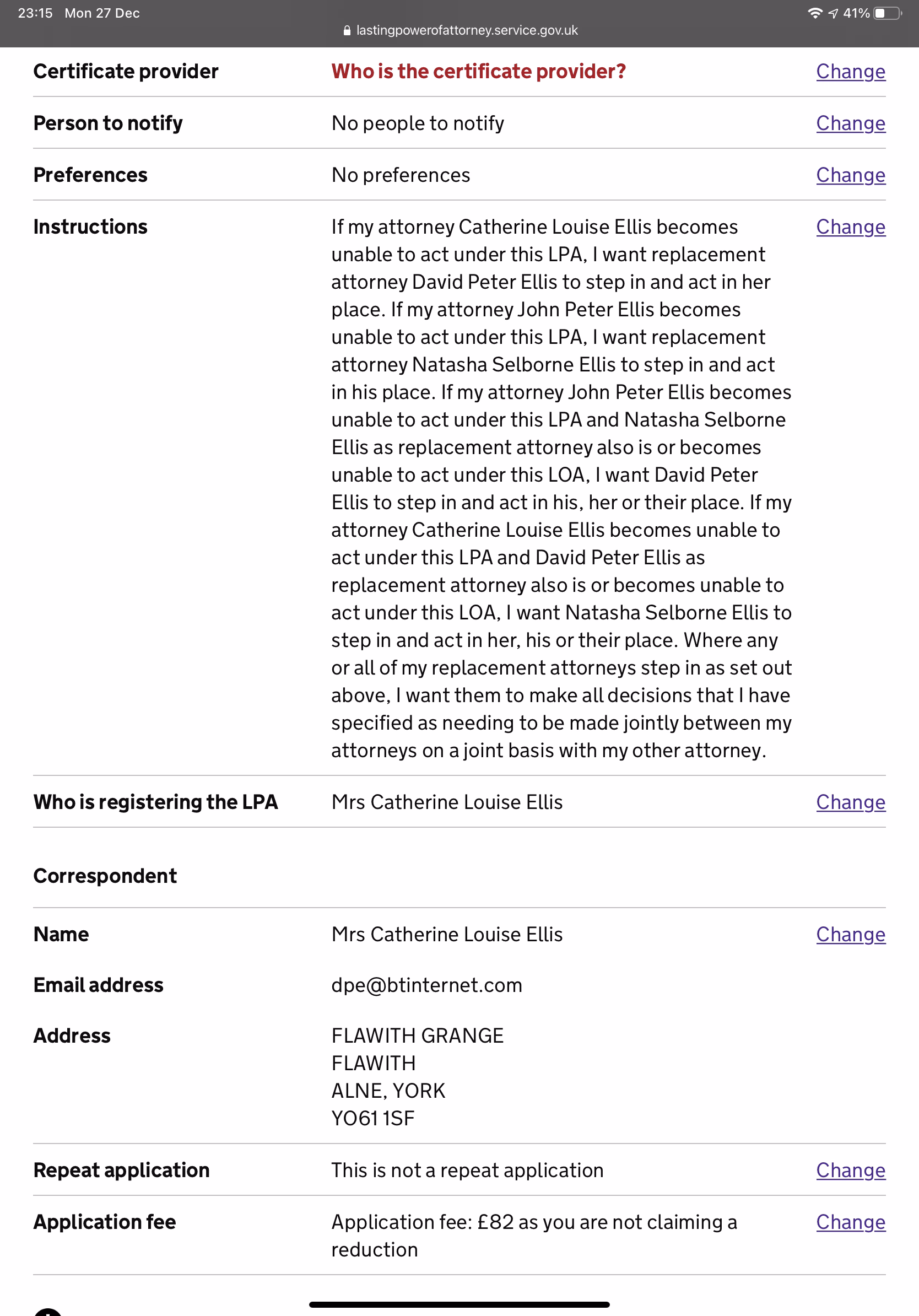The height and width of the screenshot is (1316, 919).
Task: Change the Certificate provider entry
Action: coord(850,72)
